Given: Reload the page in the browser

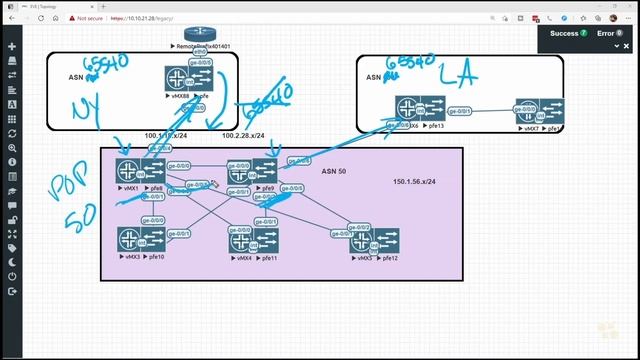Looking at the screenshot, I should point(41,18).
